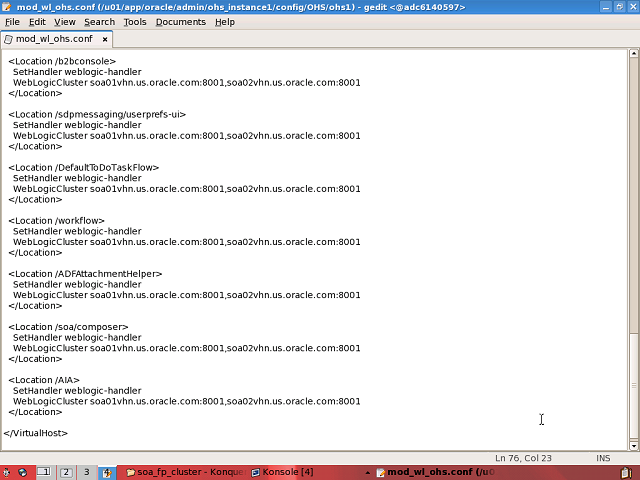The height and width of the screenshot is (480, 640).
Task: Click the gedit window menu icon in title bar
Action: pos(7,6)
